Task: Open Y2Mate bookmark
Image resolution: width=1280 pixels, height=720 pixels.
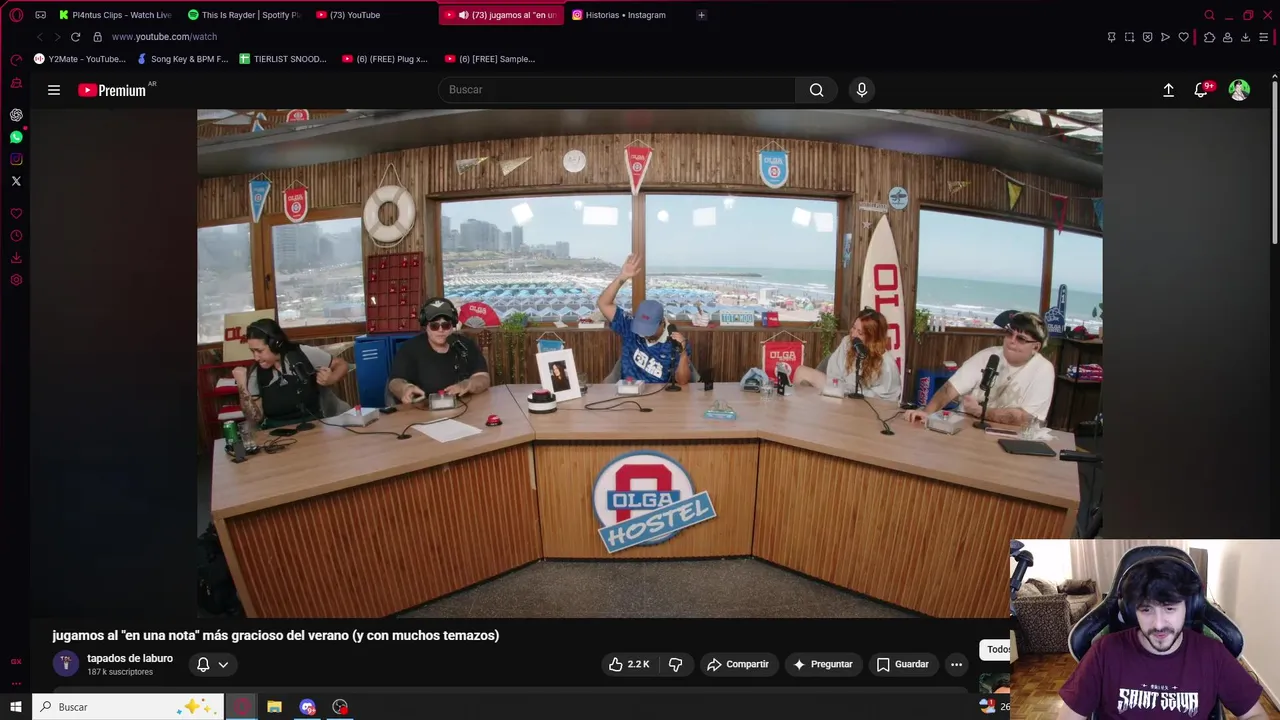Action: click(80, 59)
